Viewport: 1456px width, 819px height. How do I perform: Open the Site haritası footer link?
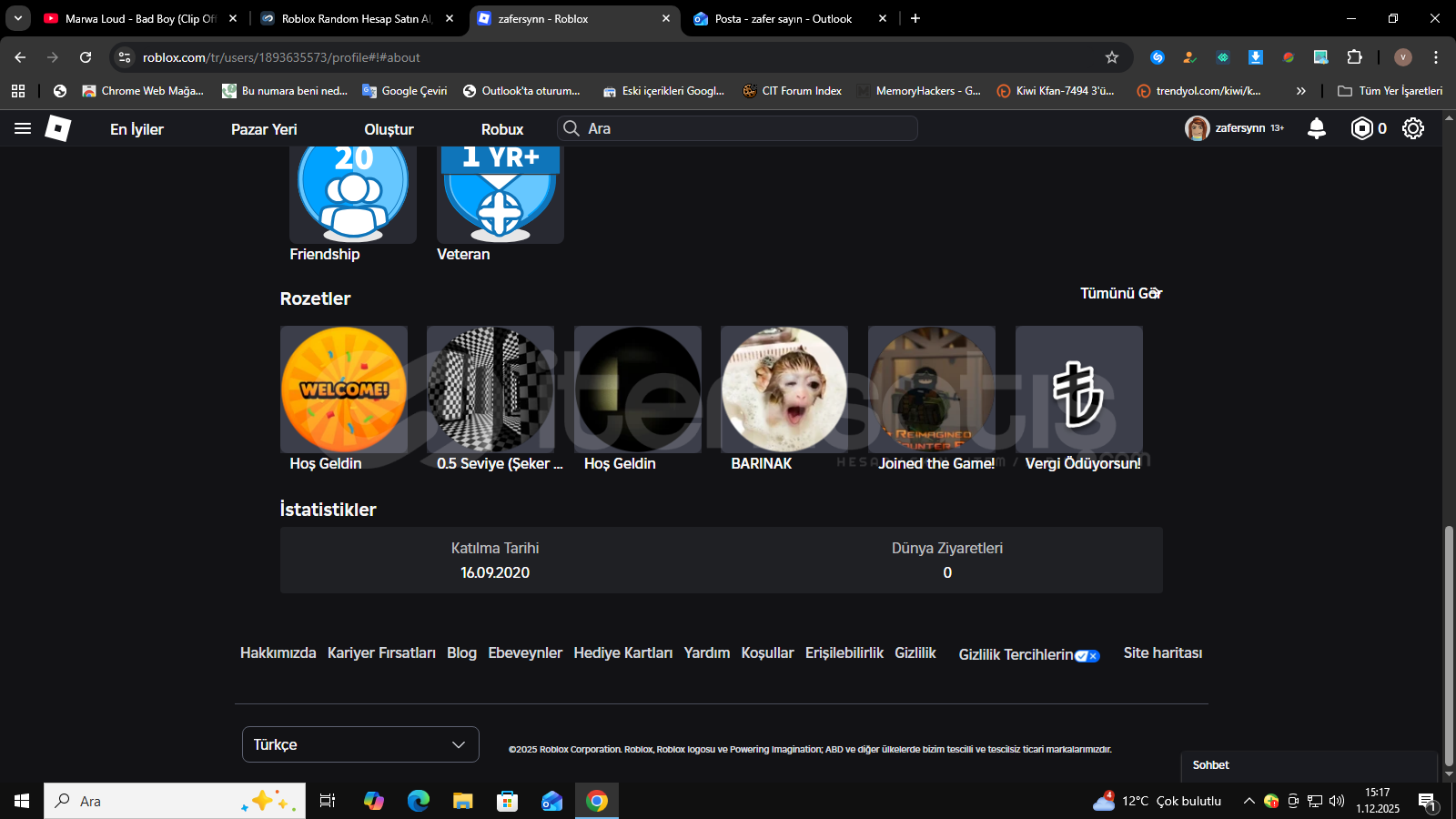(x=1163, y=652)
